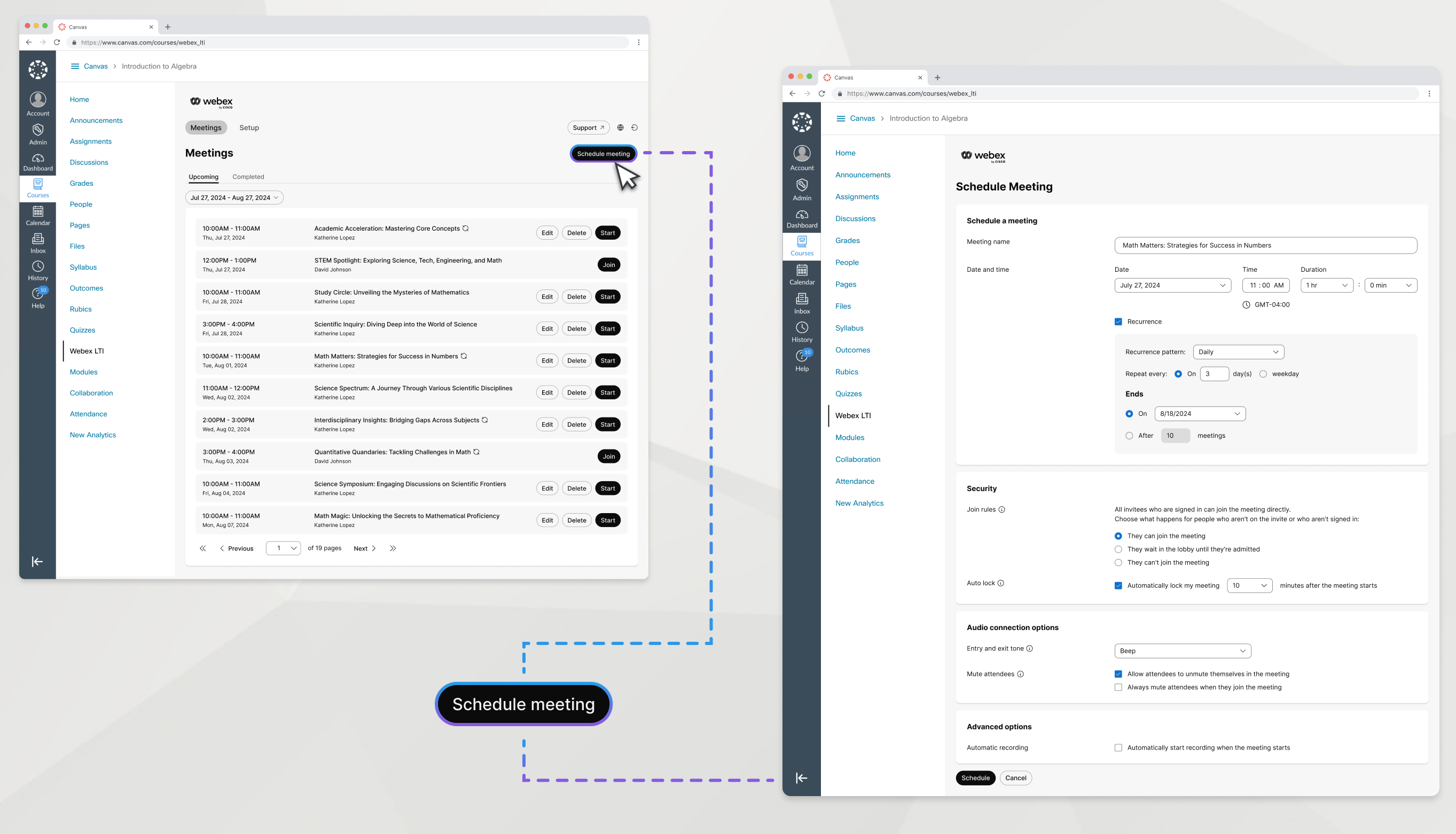
Task: Open the Setup tab in Webex
Action: [x=247, y=127]
